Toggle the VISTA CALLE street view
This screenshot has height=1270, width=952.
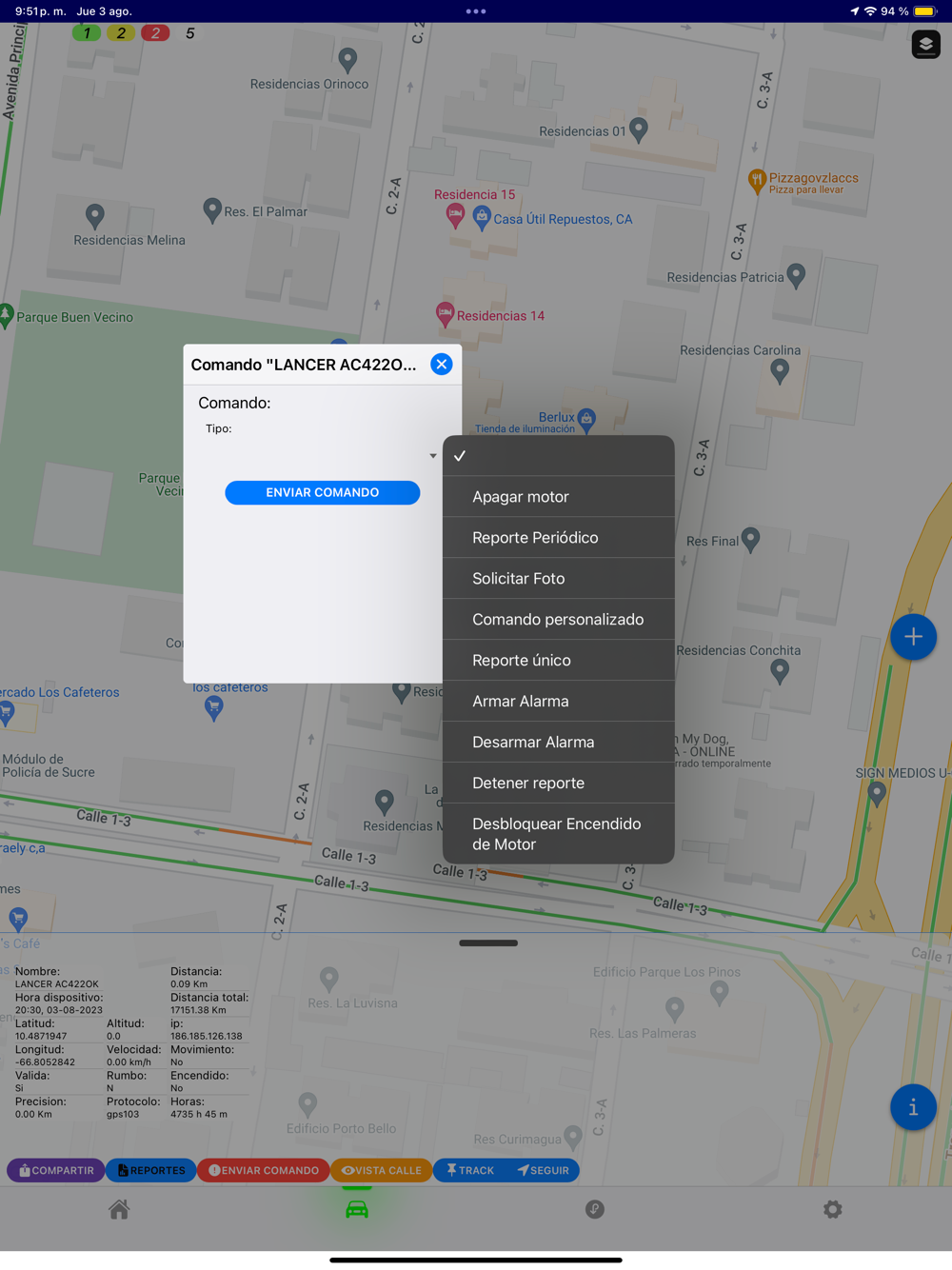pyautogui.click(x=381, y=1170)
